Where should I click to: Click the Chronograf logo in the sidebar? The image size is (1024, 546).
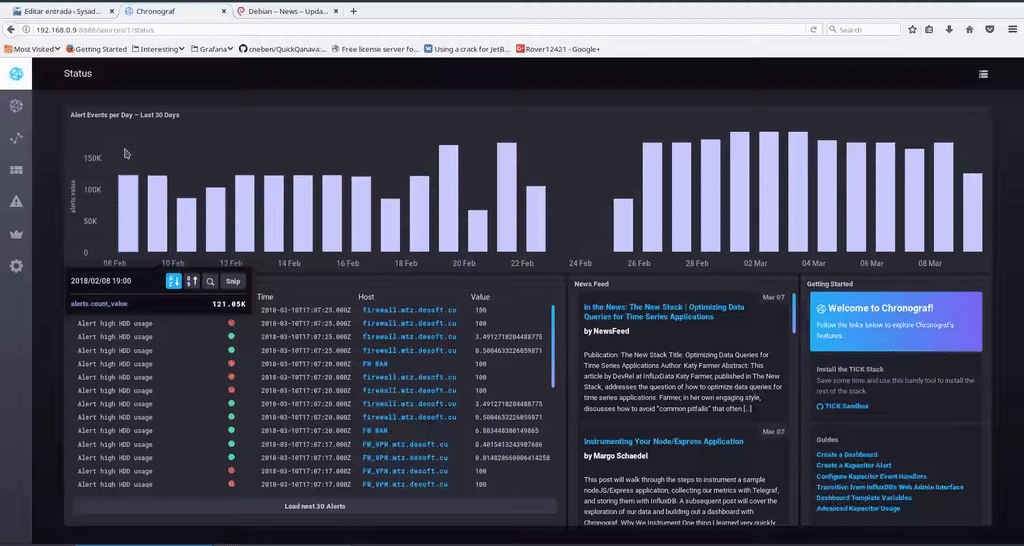[x=16, y=74]
